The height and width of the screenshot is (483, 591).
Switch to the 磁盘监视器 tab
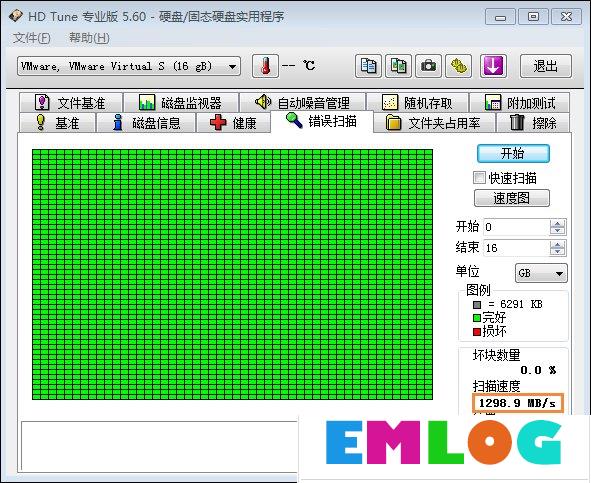point(181,103)
